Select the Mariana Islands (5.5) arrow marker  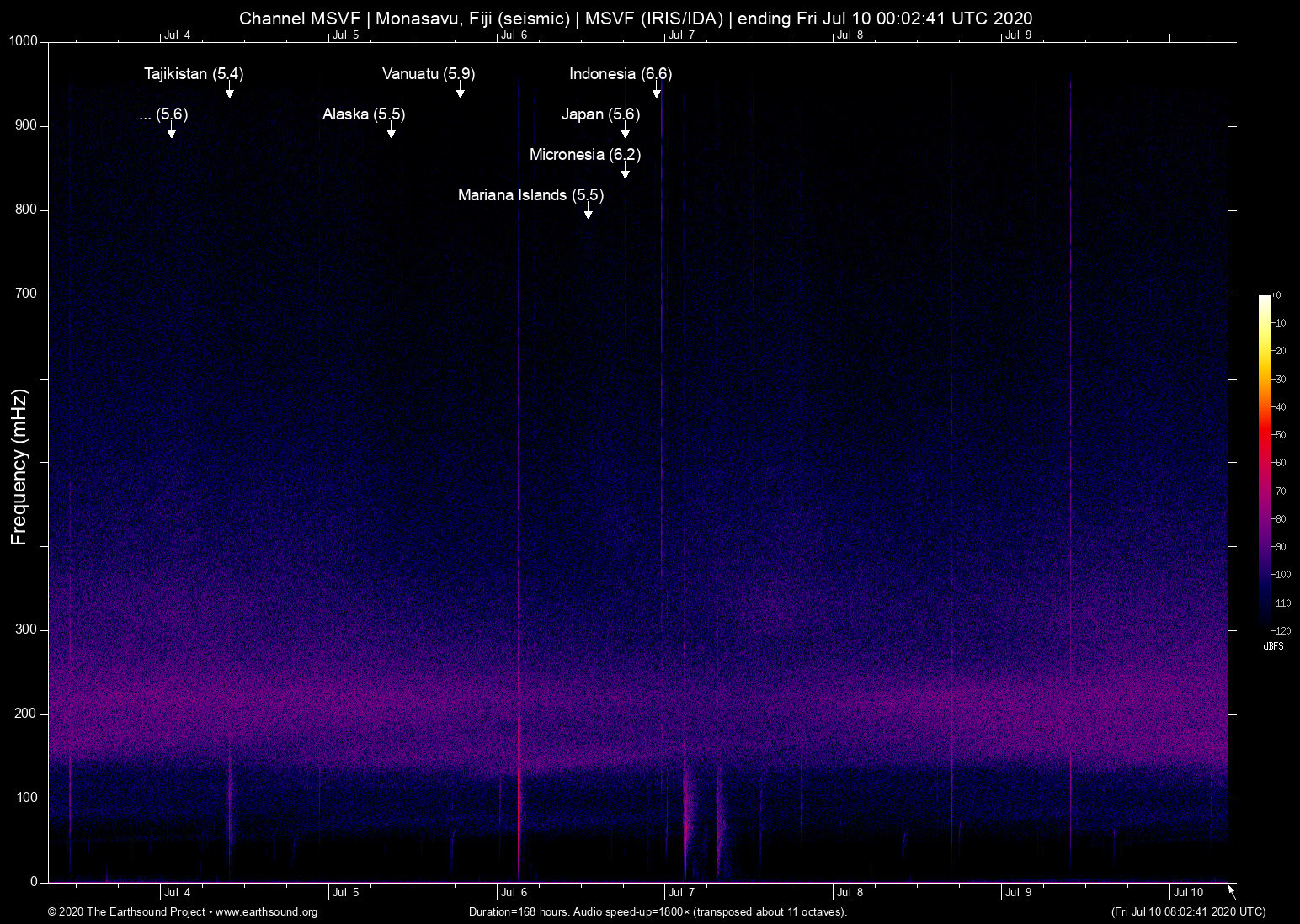coord(588,212)
